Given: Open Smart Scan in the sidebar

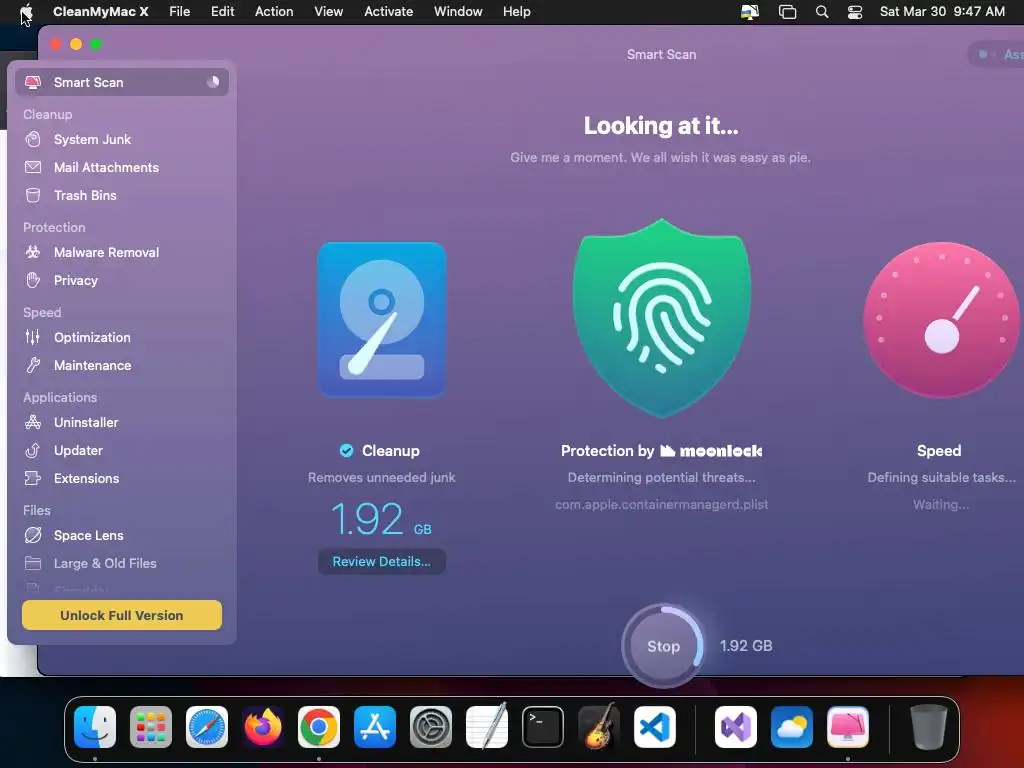Looking at the screenshot, I should point(121,82).
